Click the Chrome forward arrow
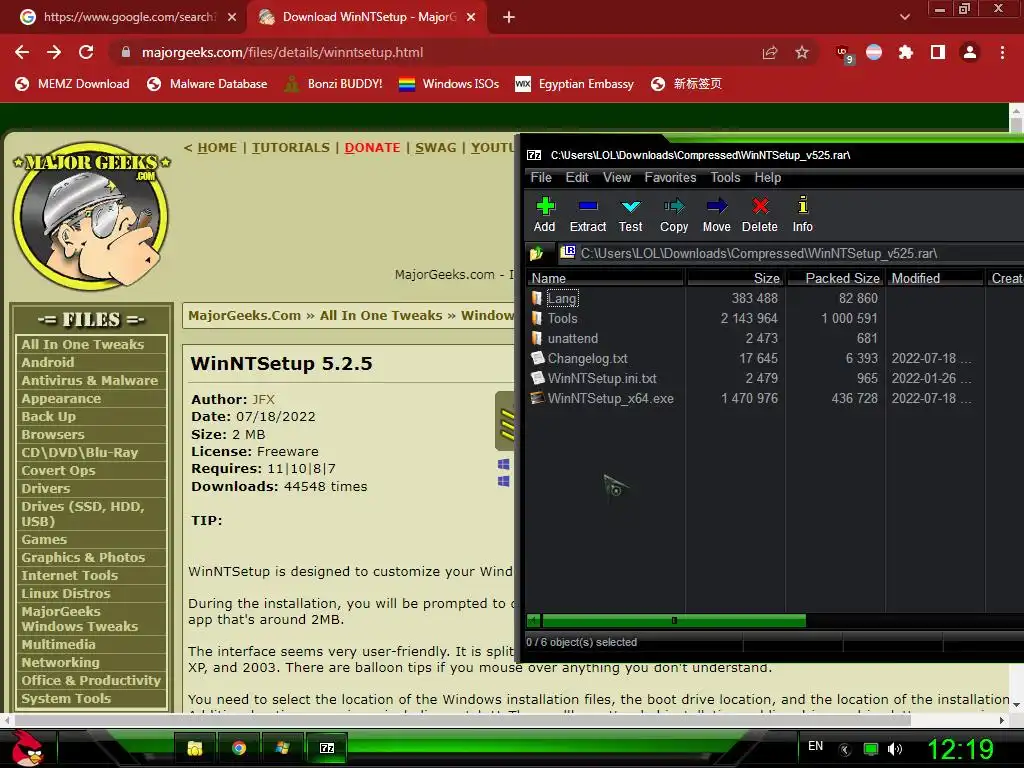 point(54,52)
